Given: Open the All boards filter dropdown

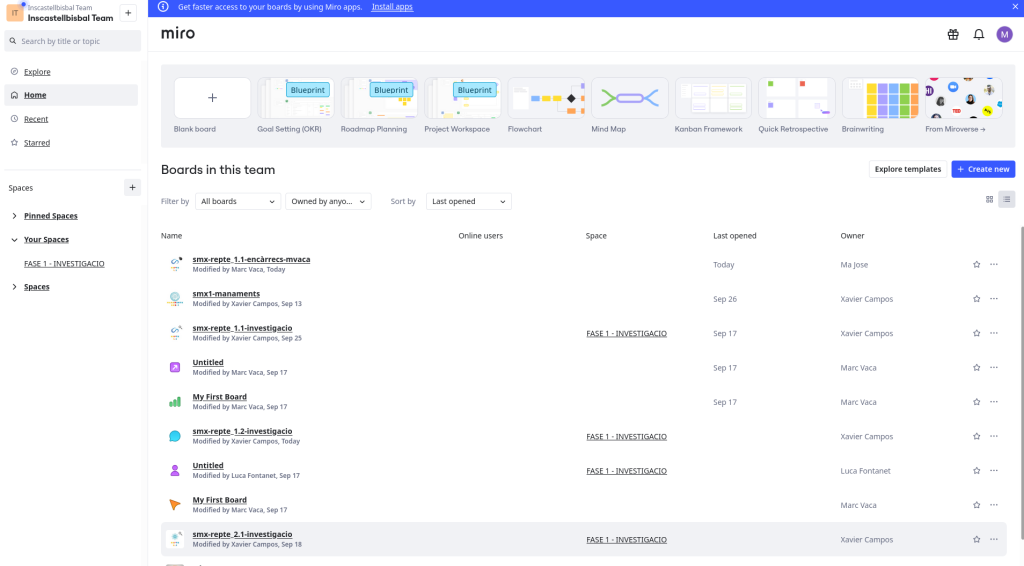Looking at the screenshot, I should [237, 201].
